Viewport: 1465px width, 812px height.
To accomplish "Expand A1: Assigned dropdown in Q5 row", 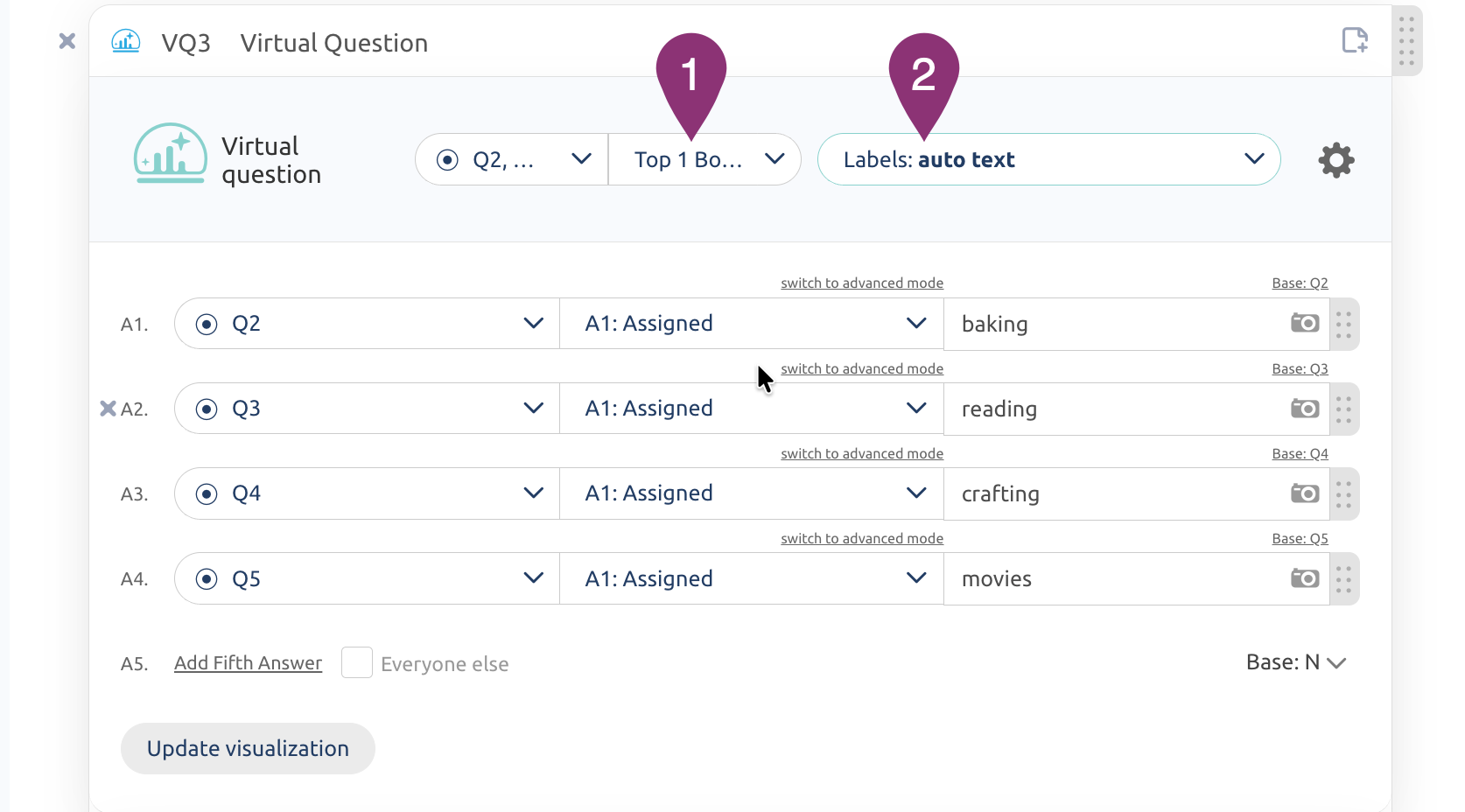I will [x=752, y=578].
